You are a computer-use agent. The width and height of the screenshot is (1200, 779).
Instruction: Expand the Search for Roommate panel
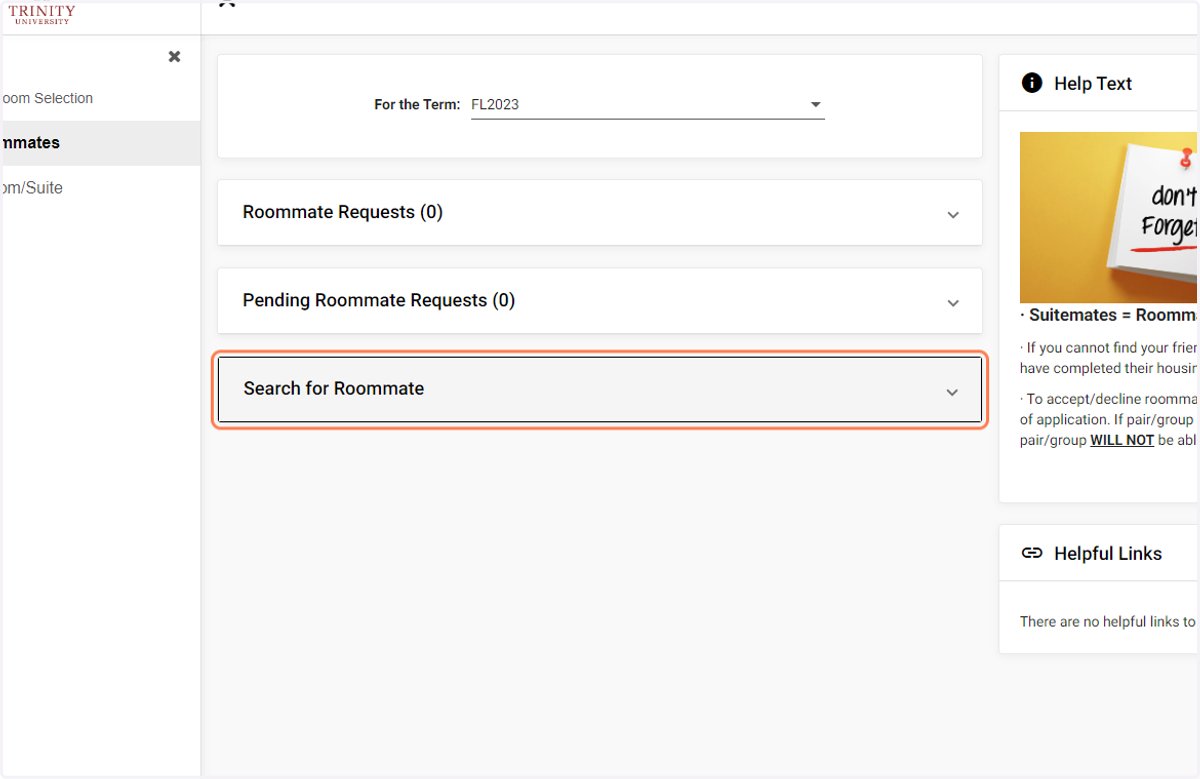[x=600, y=389]
